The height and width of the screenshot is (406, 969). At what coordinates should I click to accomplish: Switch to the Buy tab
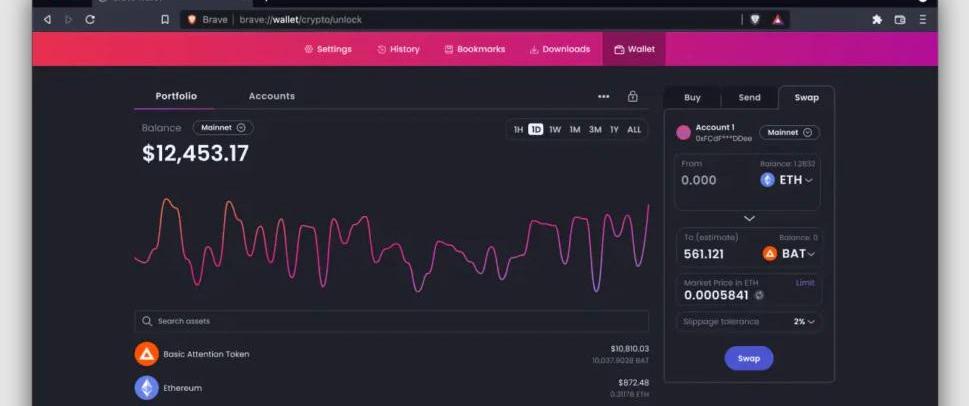tap(692, 98)
